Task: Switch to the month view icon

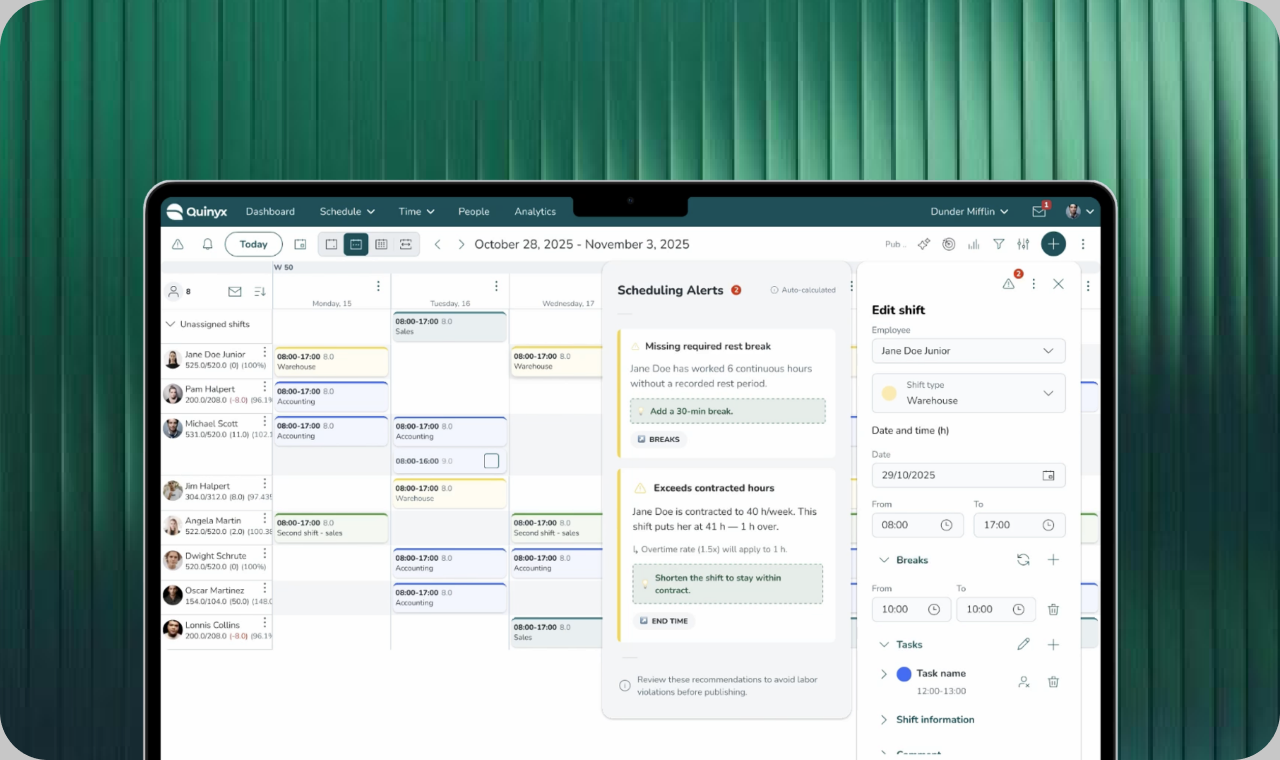Action: [x=381, y=244]
